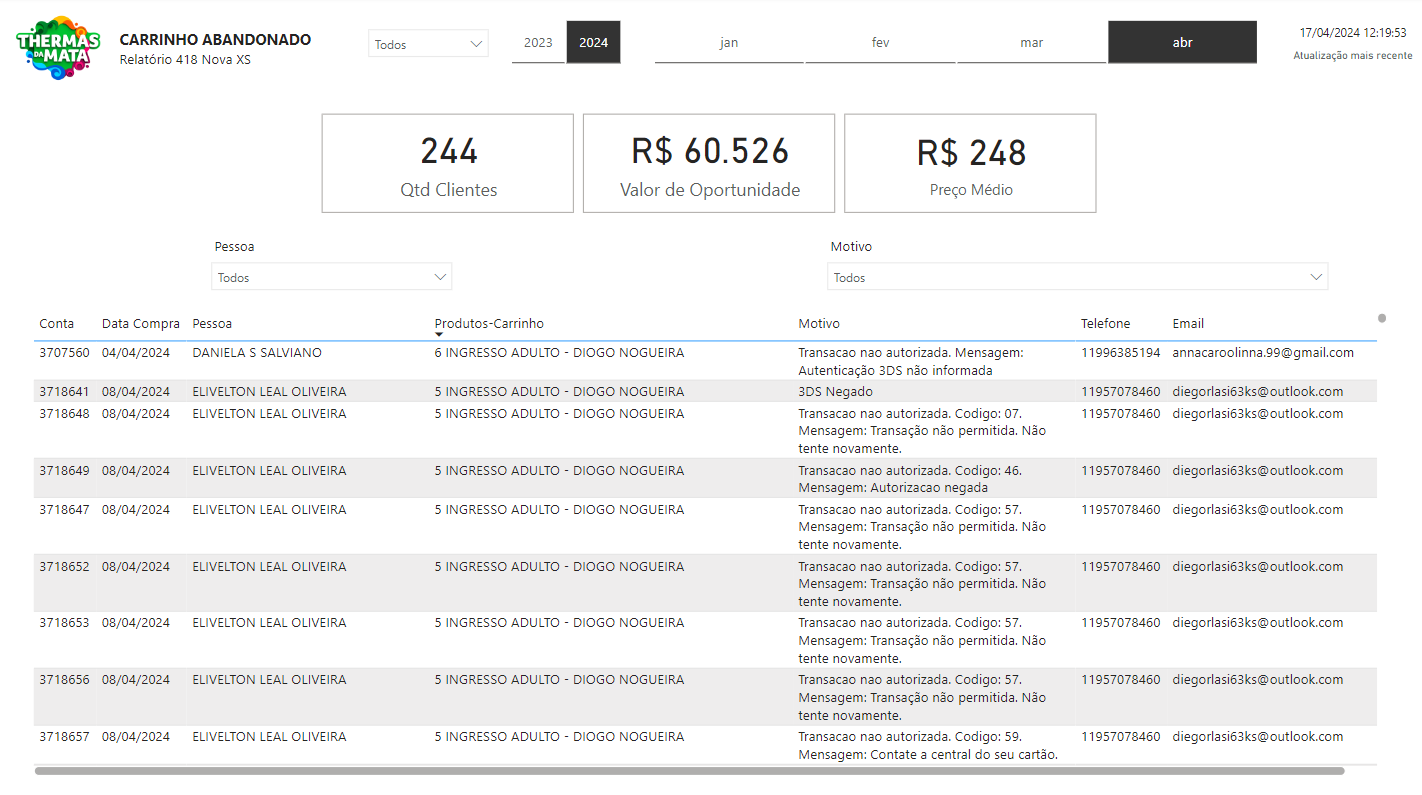
Task: Click 6 INGRESSO ADULTO - DIOGO NOGUEIRA cell
Action: point(559,353)
